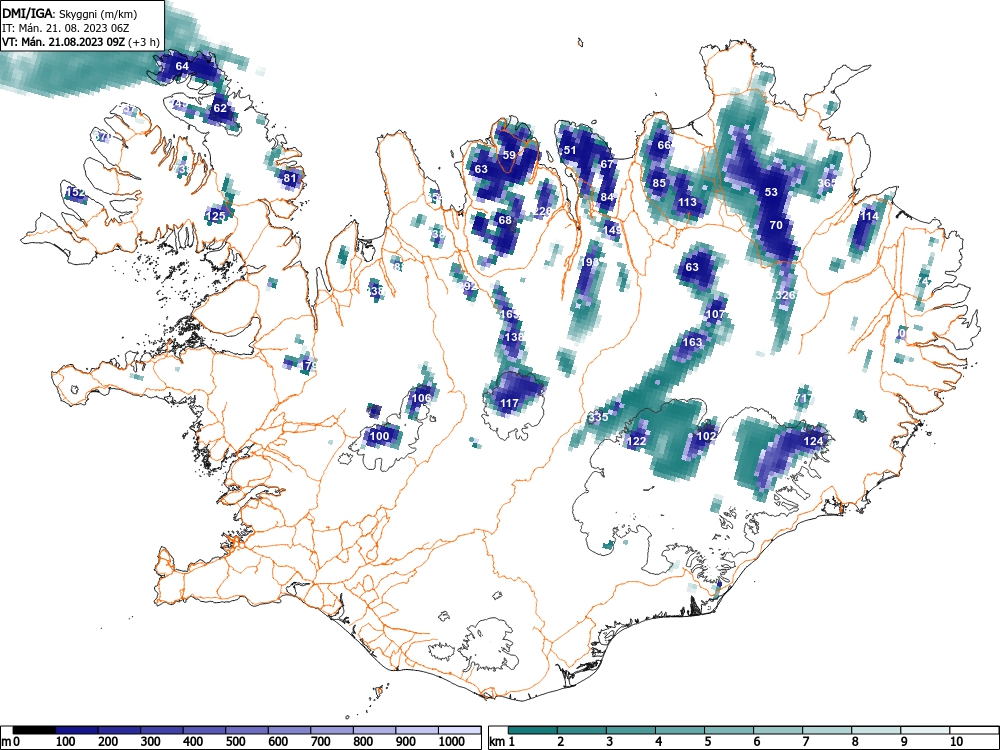Click the map visibility value 70
The height and width of the screenshot is (750, 1000).
tap(776, 225)
